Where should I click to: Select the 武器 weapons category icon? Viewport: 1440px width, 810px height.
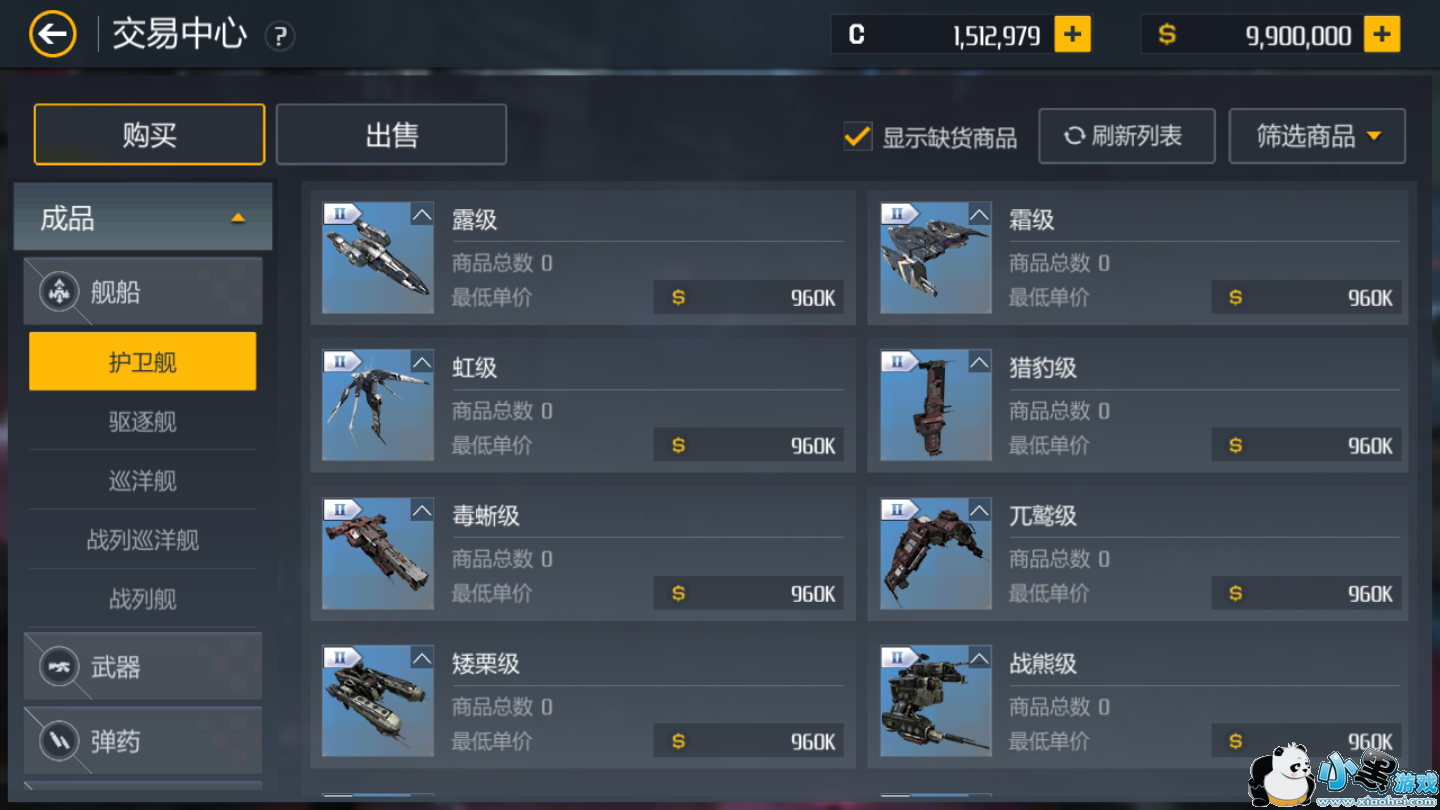click(60, 666)
